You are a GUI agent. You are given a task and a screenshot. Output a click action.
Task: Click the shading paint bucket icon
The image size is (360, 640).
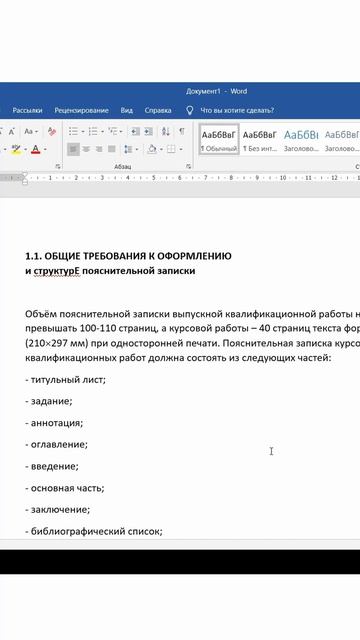[152, 149]
